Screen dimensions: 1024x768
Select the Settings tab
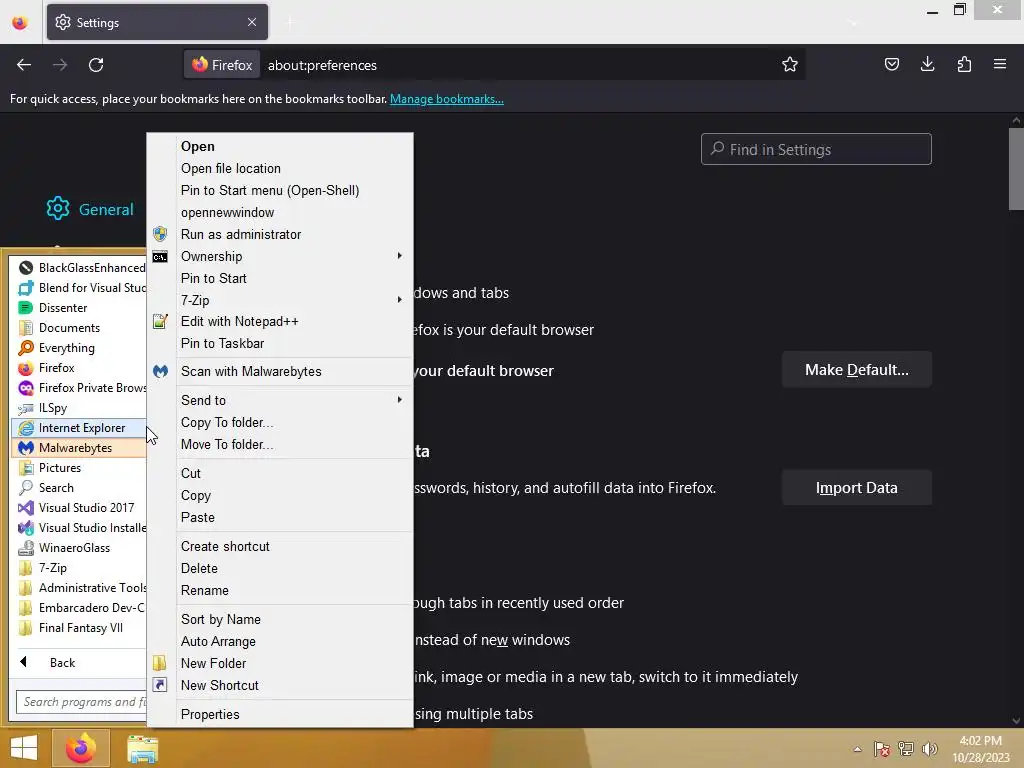pyautogui.click(x=157, y=22)
